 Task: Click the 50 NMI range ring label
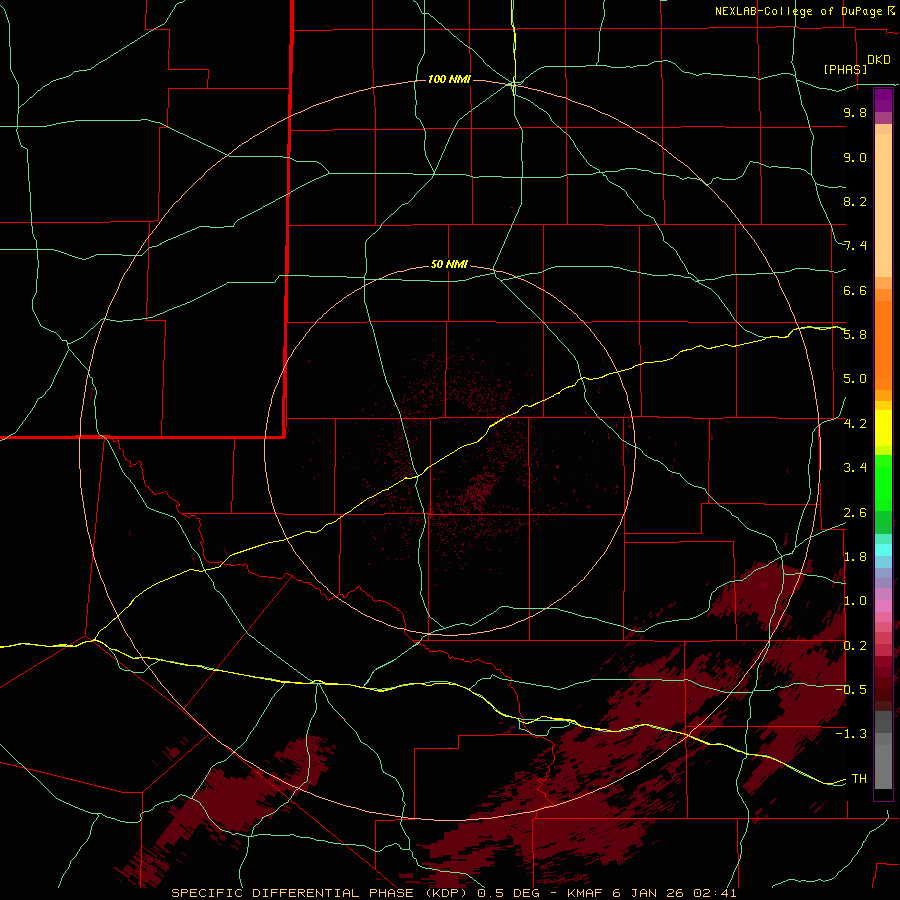point(449,264)
